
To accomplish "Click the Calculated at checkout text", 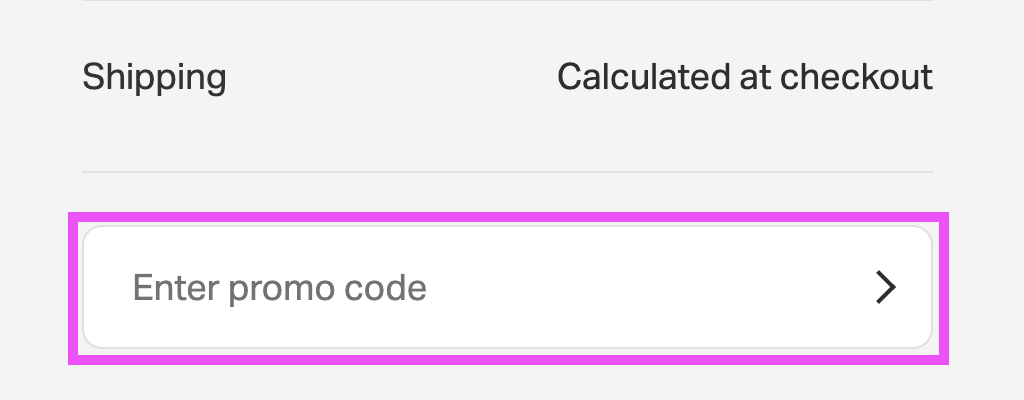I will [x=744, y=77].
